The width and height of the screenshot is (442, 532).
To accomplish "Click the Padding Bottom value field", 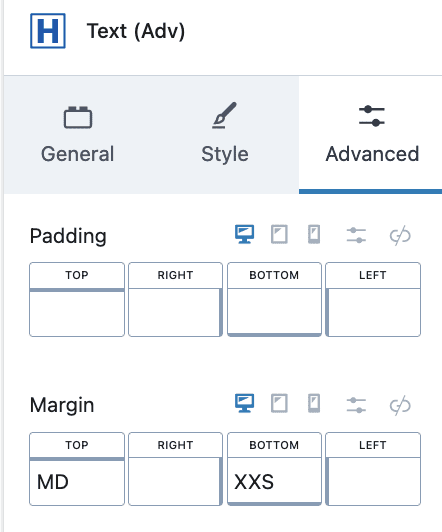I will point(274,313).
